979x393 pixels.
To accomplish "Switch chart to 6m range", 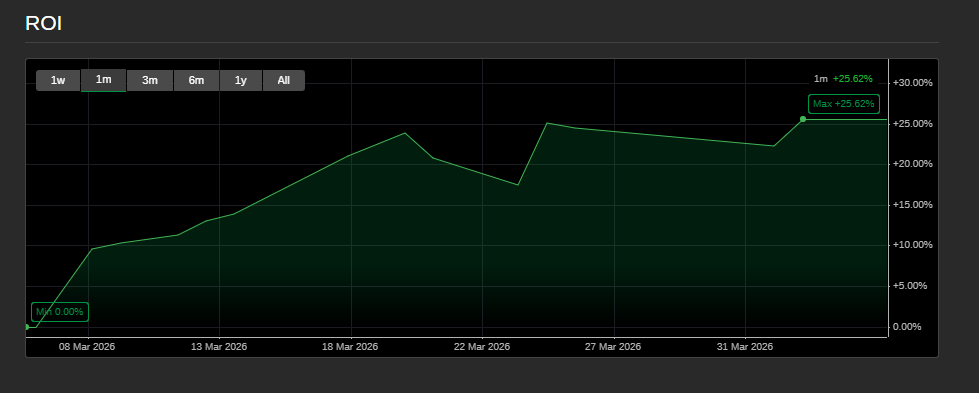I will (196, 81).
